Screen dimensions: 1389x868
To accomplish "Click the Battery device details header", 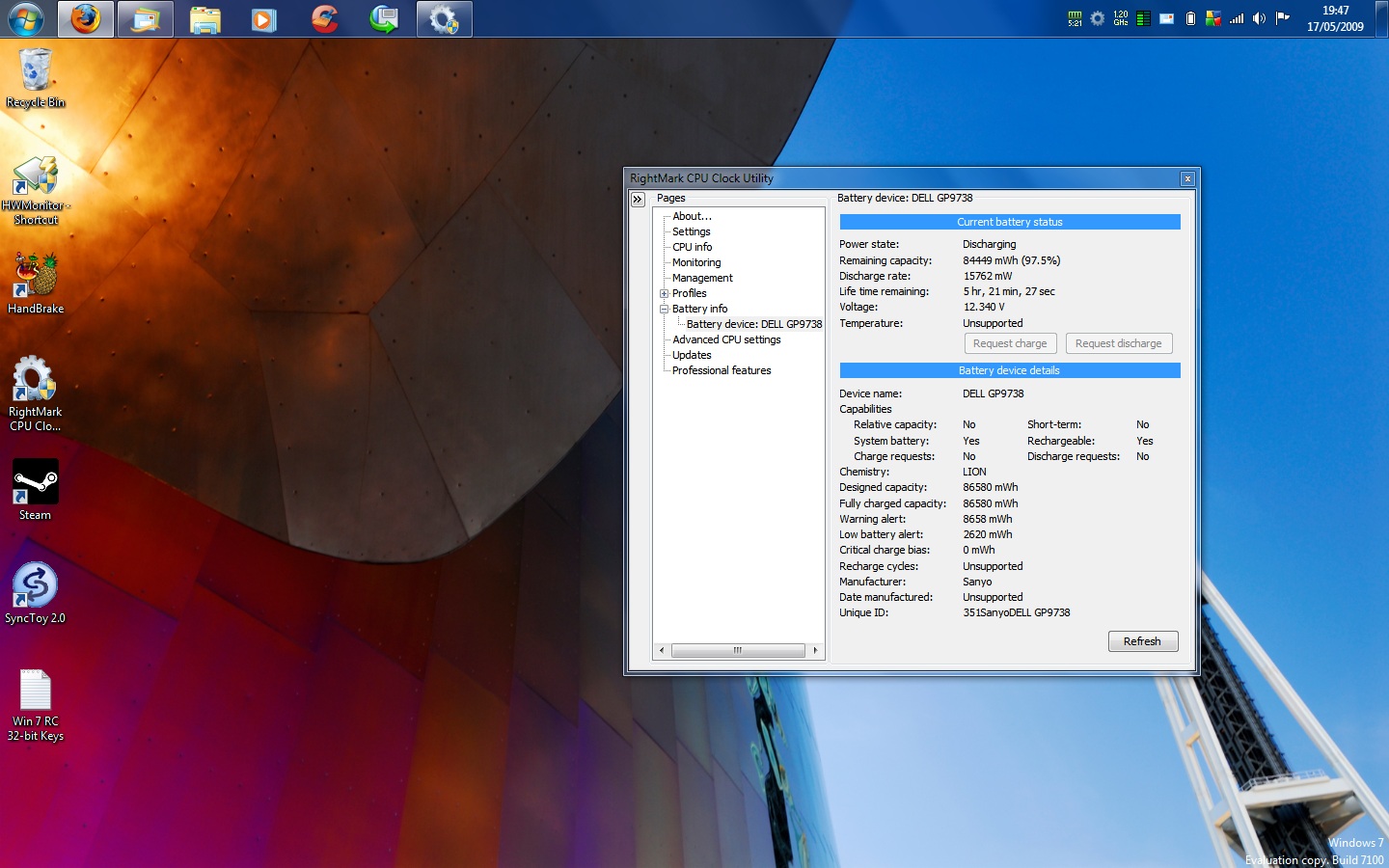I will [1010, 370].
